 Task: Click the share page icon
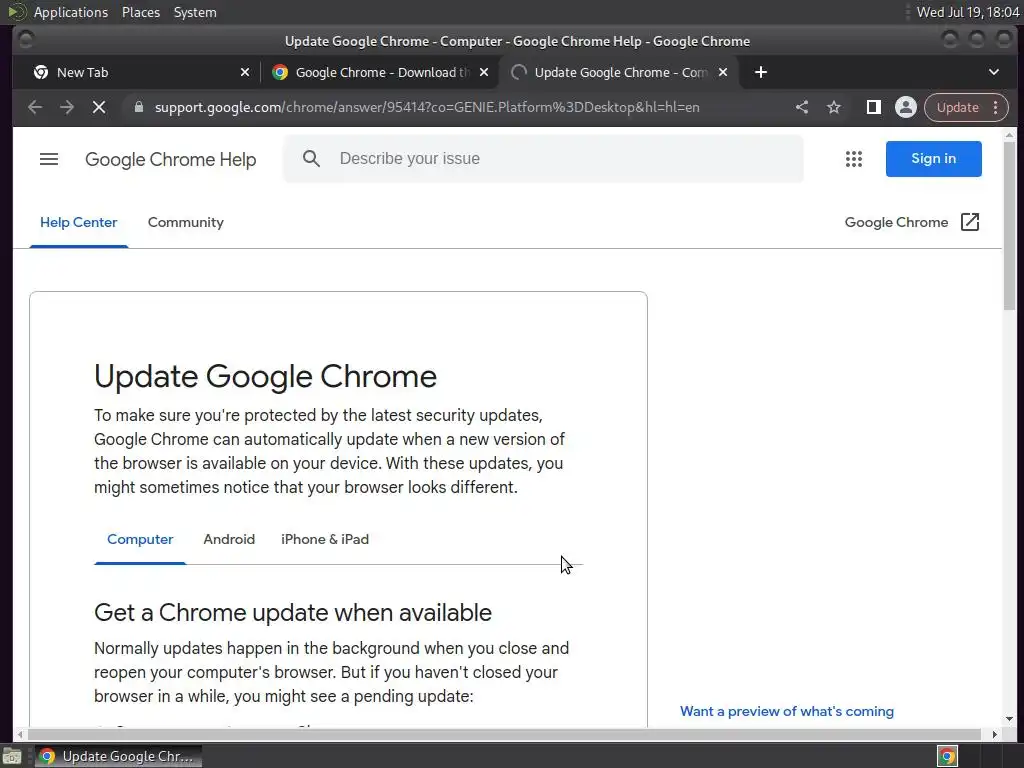coord(802,107)
